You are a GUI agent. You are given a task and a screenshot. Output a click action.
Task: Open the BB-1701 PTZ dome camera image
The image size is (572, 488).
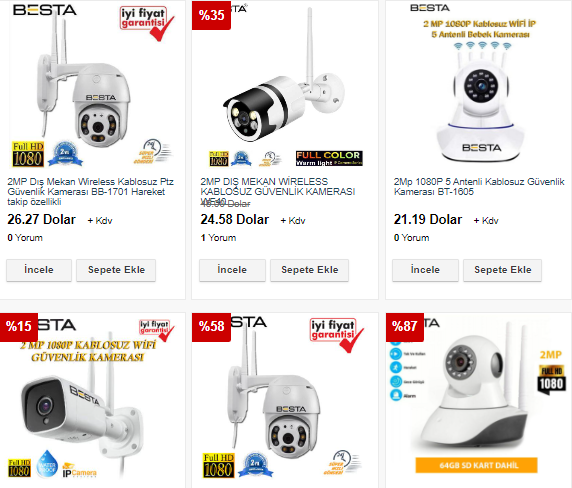pos(93,87)
